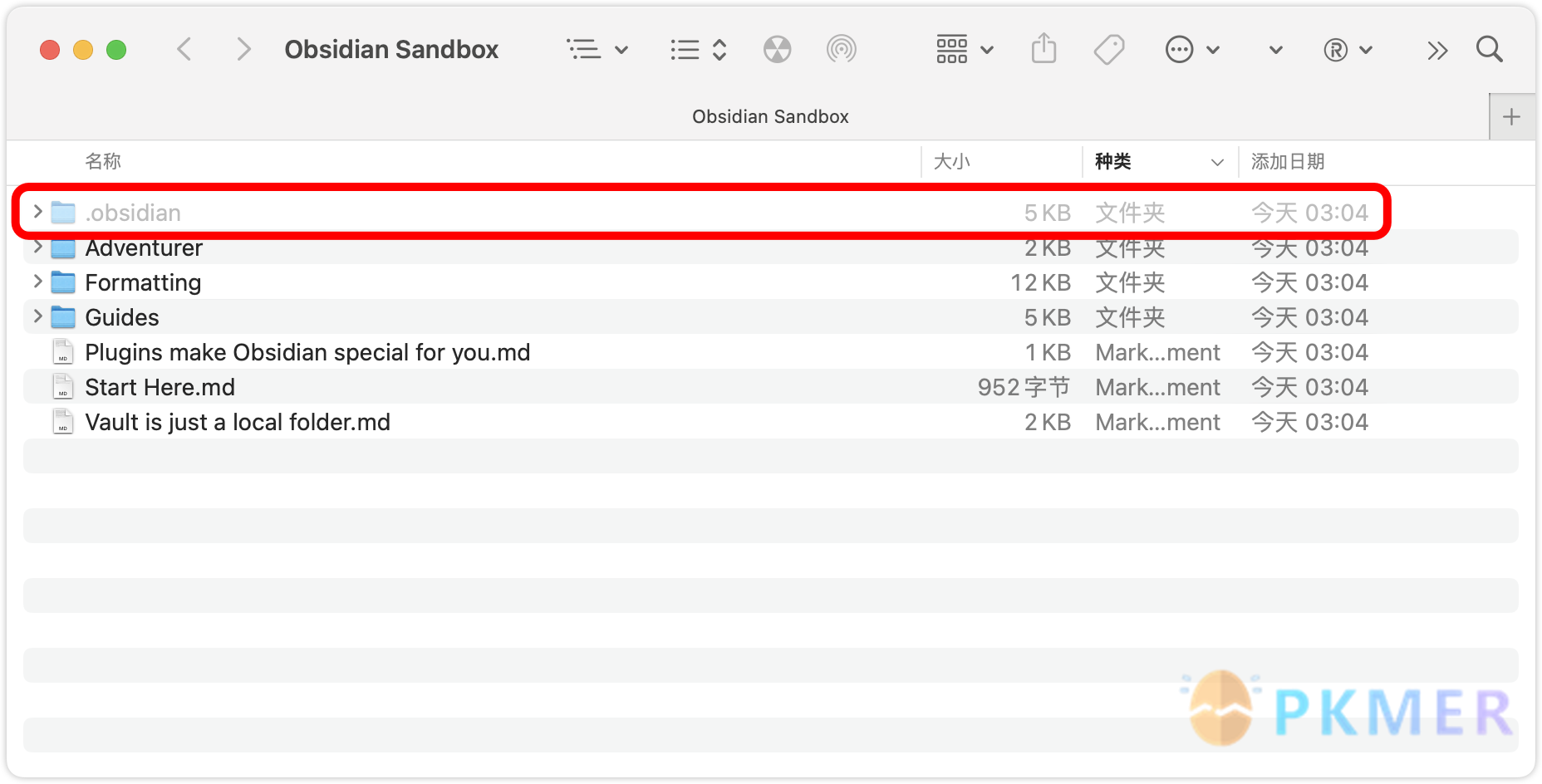Click the circled R toolbar icon

tap(1335, 51)
